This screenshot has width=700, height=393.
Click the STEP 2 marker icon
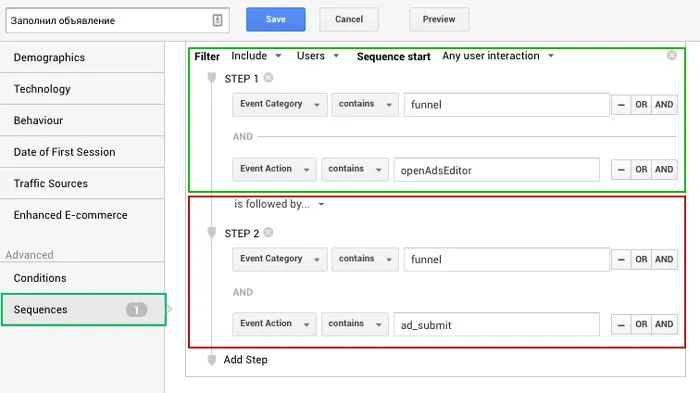click(212, 233)
